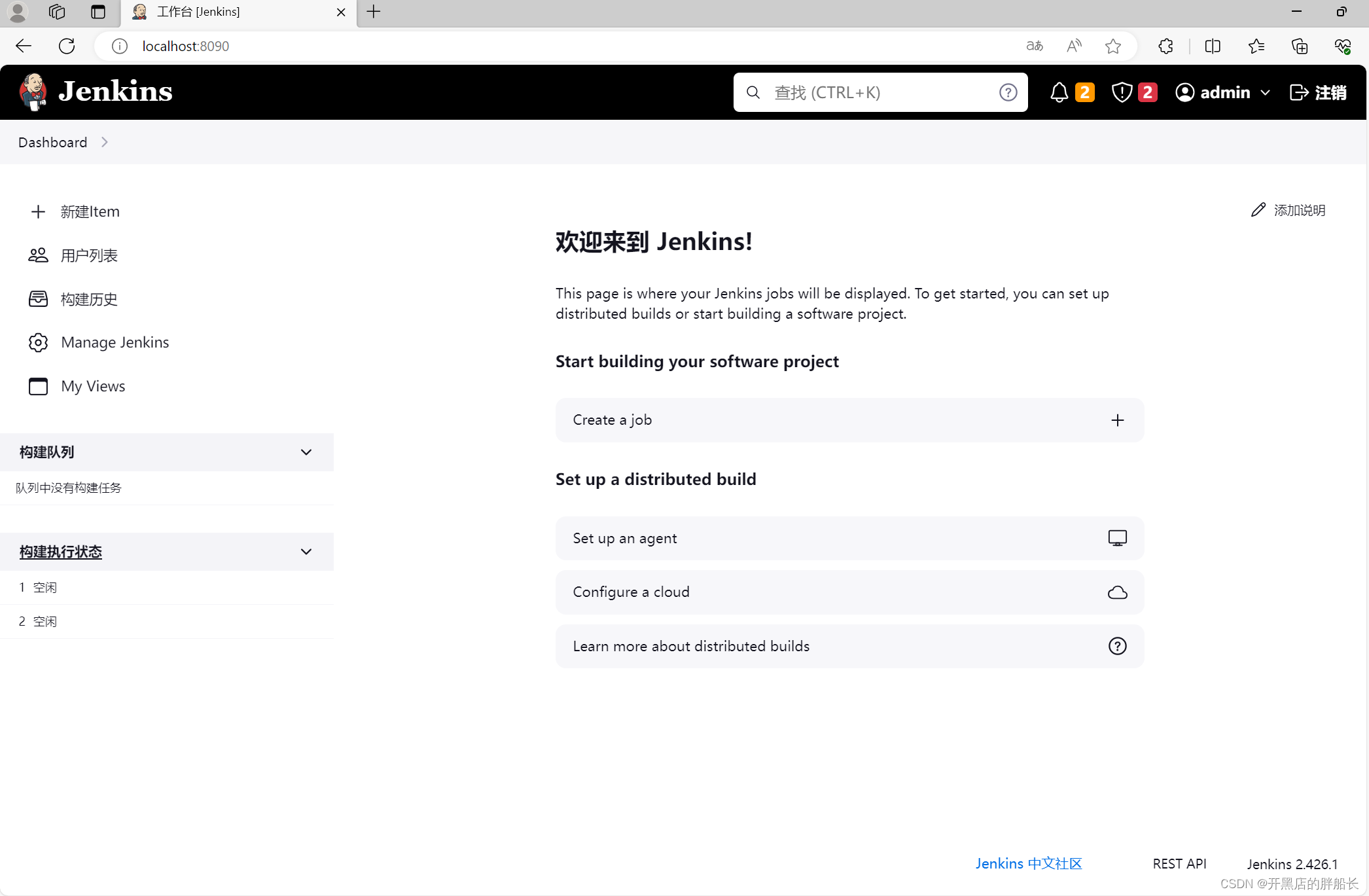The image size is (1369, 896).
Task: Click the cloud icon in Configure a cloud
Action: coord(1117,592)
